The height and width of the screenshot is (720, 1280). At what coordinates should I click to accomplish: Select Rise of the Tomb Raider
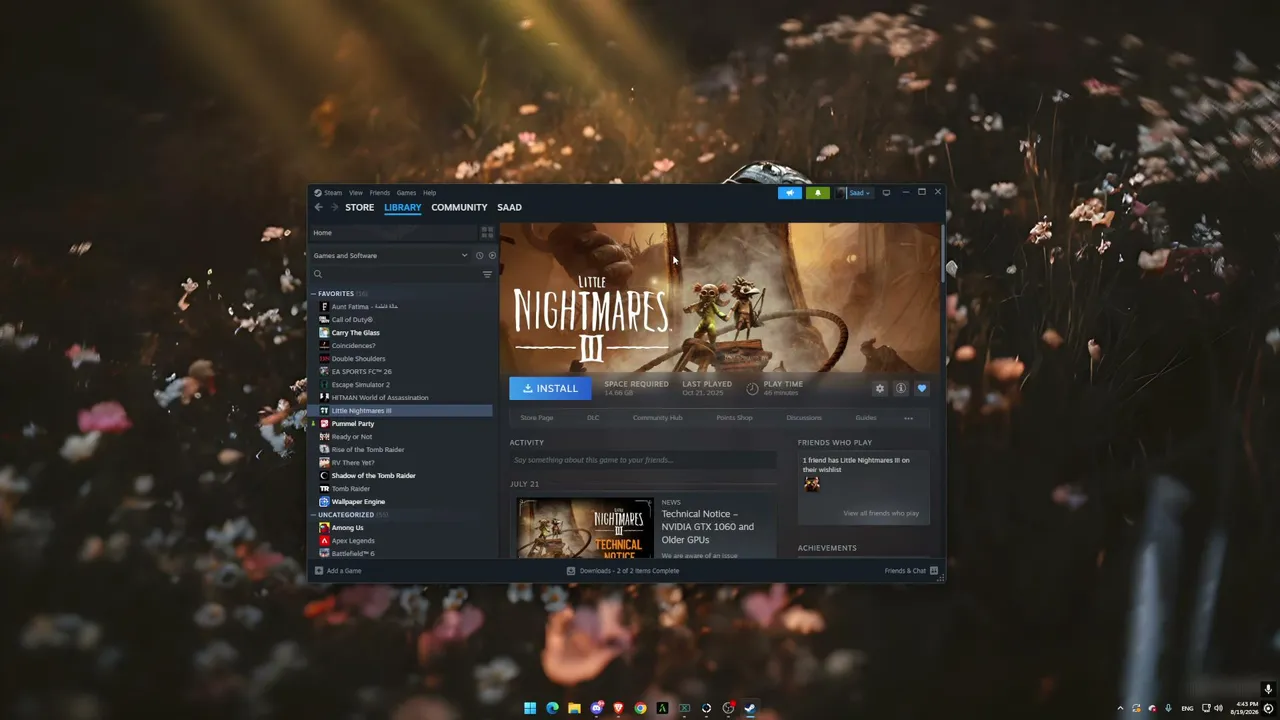point(402,450)
